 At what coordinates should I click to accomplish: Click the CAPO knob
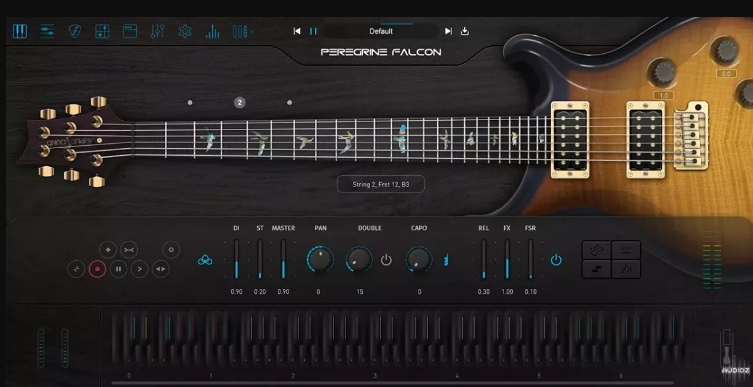pos(419,260)
